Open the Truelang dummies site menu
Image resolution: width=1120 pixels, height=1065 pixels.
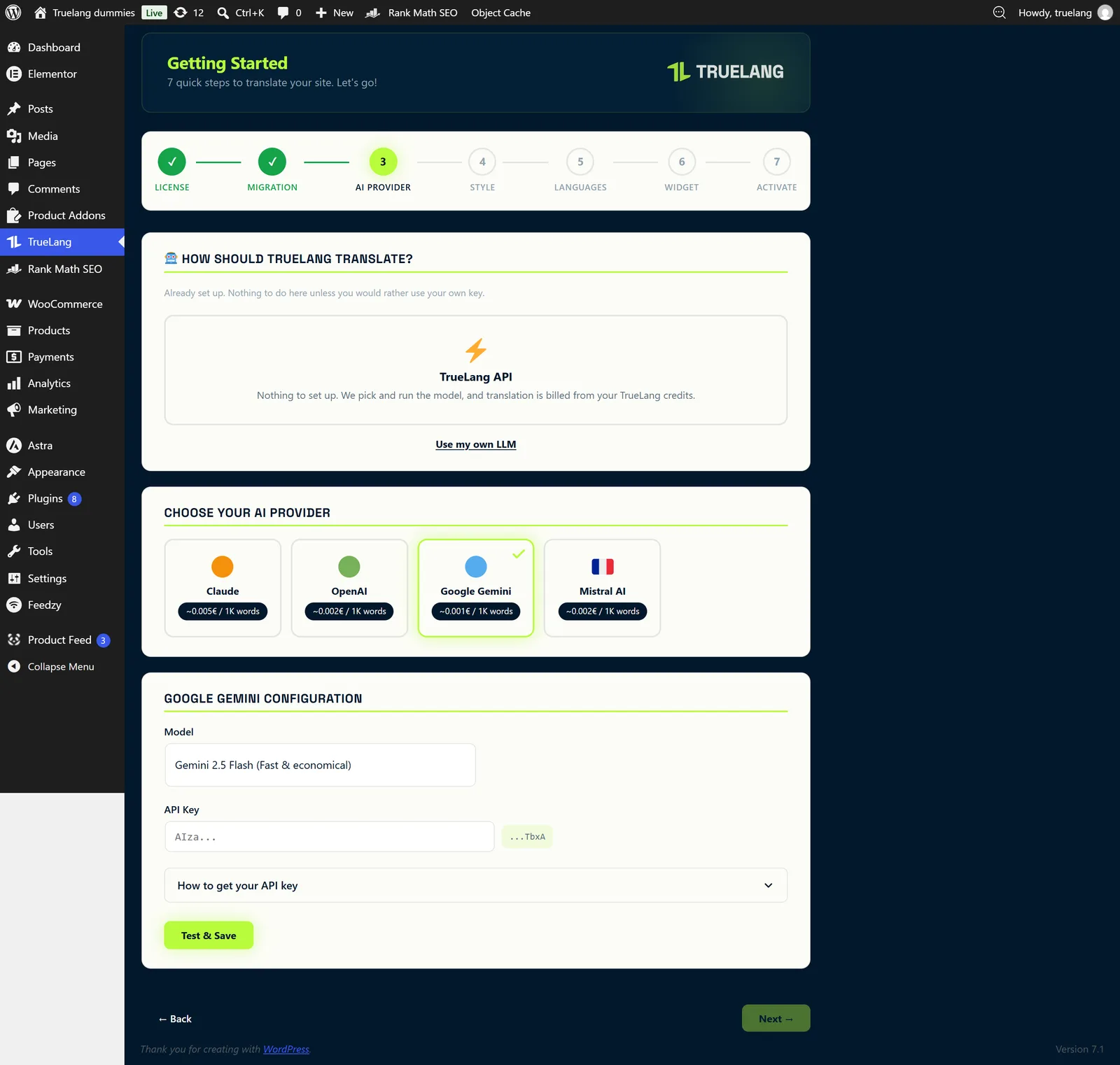pos(84,13)
